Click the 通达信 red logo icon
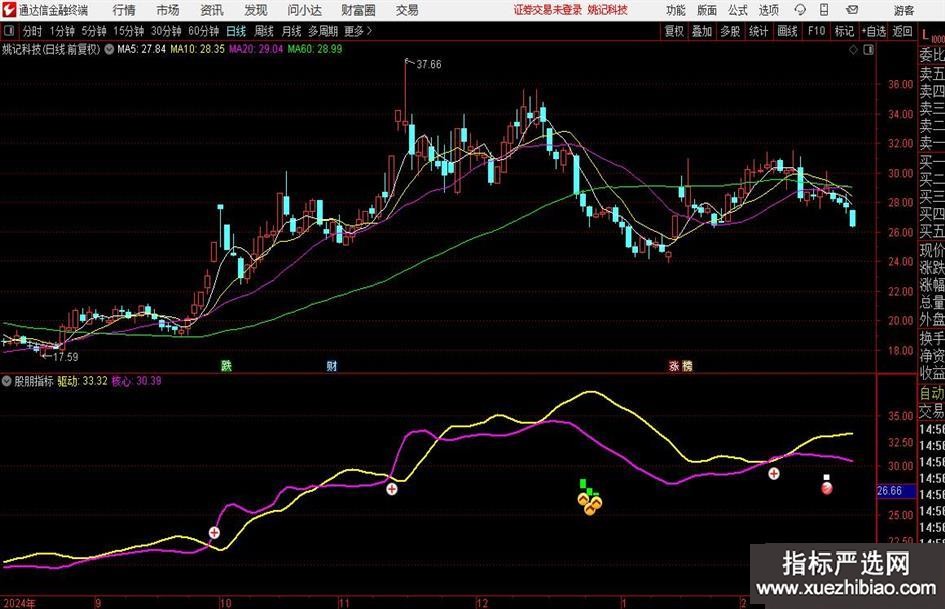The height and width of the screenshot is (609, 945). (8, 10)
